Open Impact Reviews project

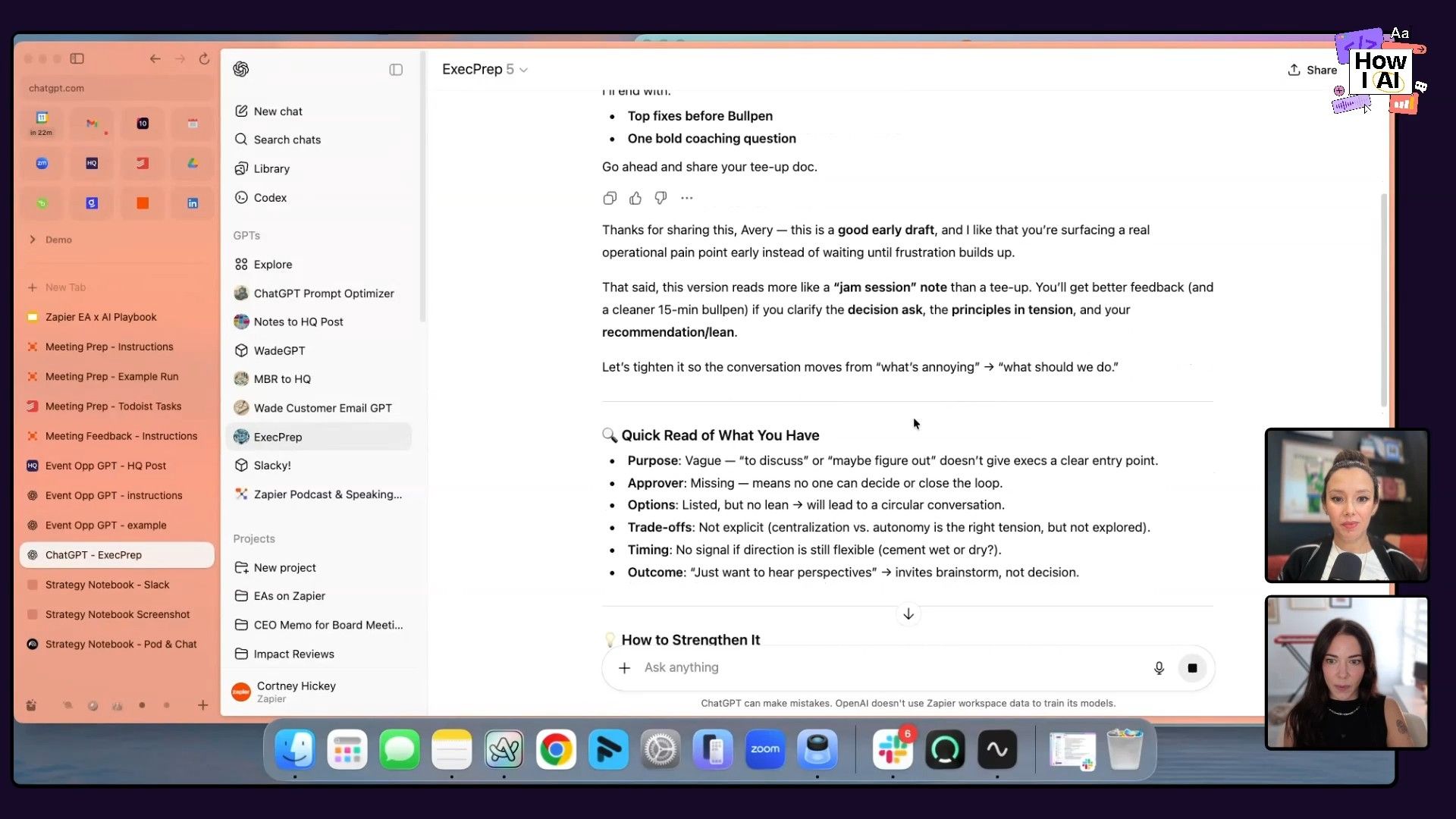[x=318, y=654]
